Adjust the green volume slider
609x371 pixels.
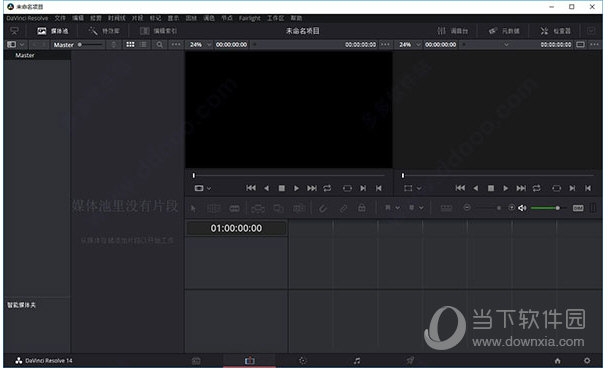(x=545, y=208)
